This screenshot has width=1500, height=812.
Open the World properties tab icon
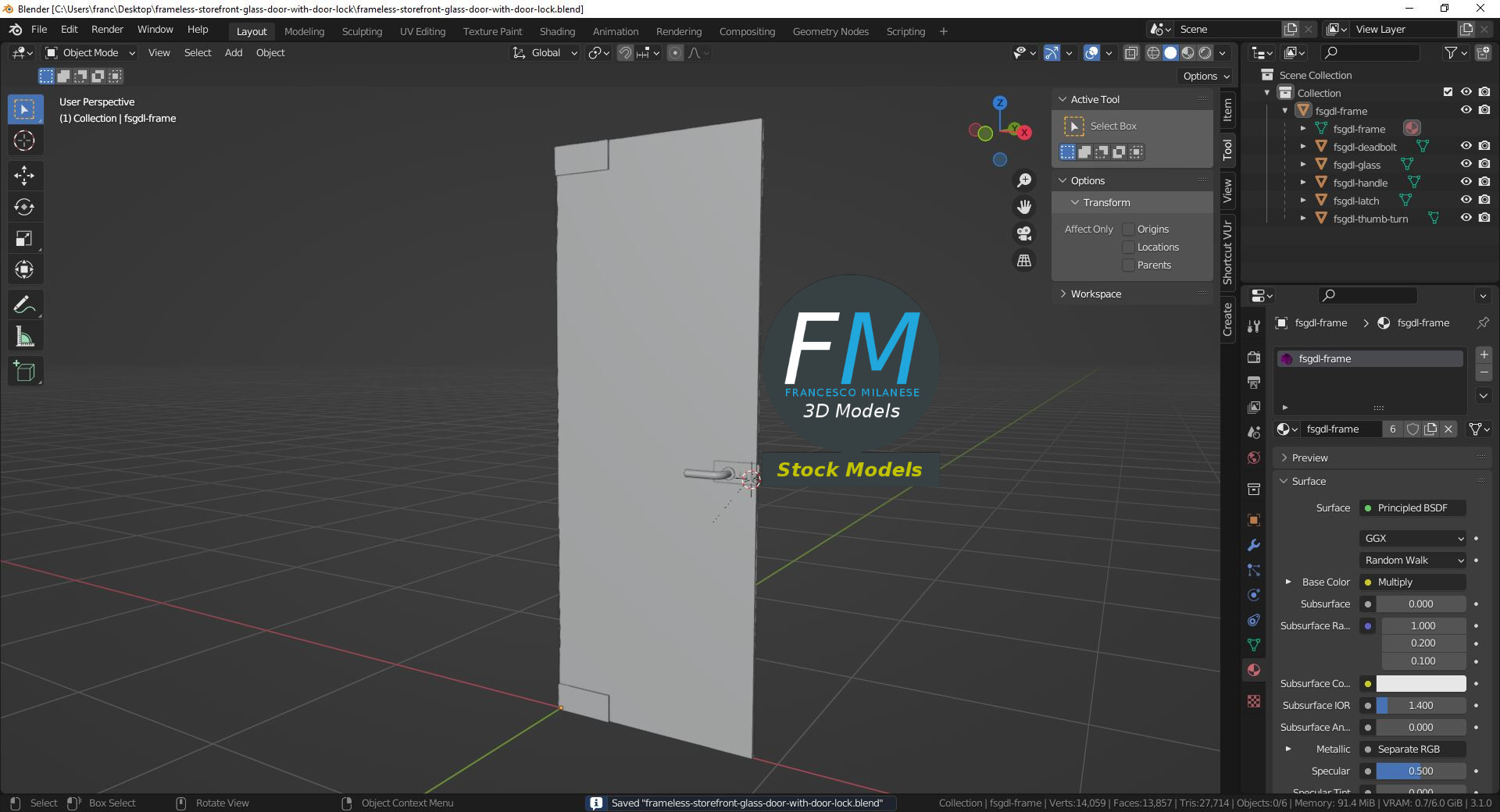point(1254,458)
